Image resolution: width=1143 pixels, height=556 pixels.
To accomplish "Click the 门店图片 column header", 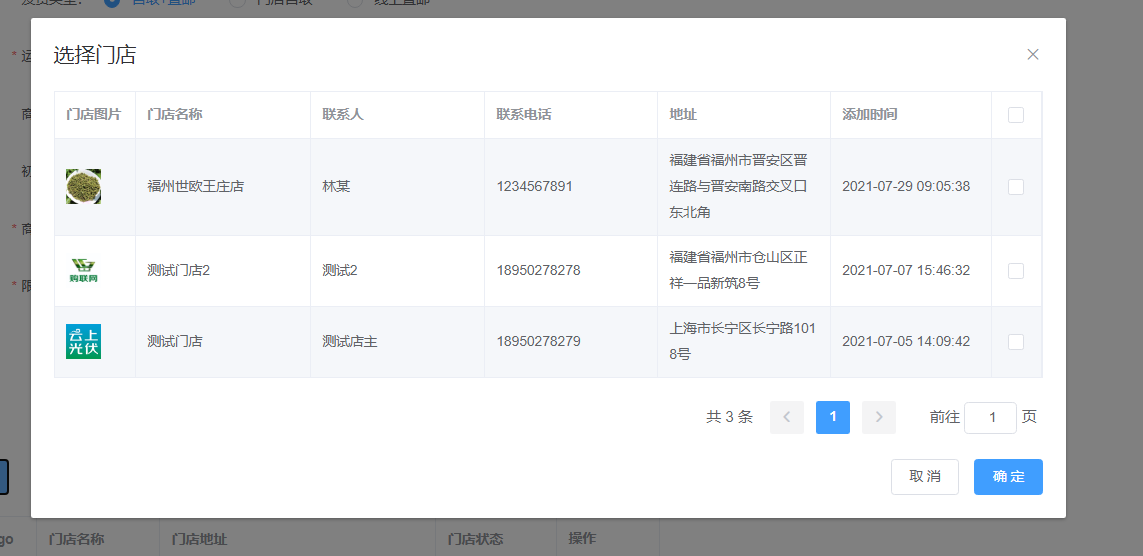I will (x=93, y=114).
